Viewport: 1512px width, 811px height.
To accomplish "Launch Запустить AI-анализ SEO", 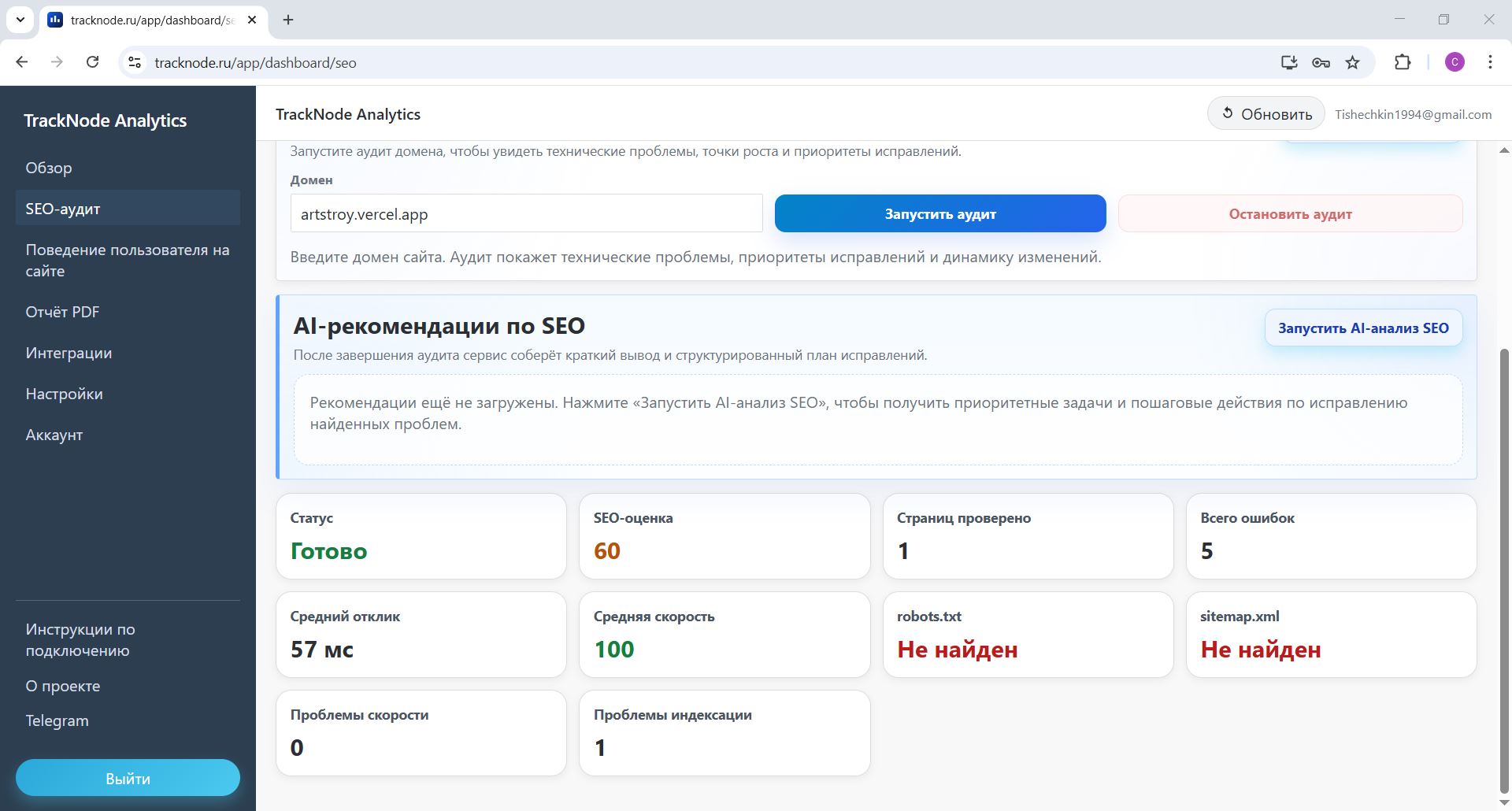I will 1363,328.
